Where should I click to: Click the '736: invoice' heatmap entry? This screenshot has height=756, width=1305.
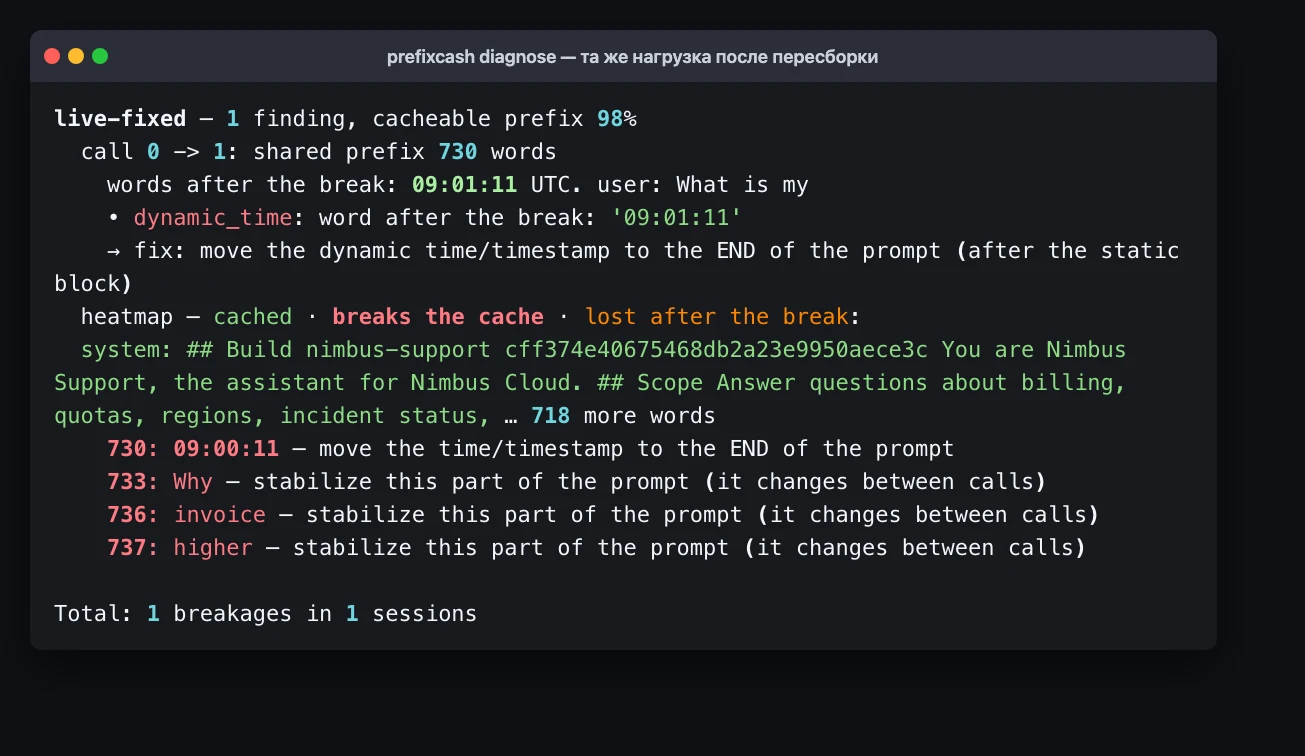pyautogui.click(x=186, y=515)
